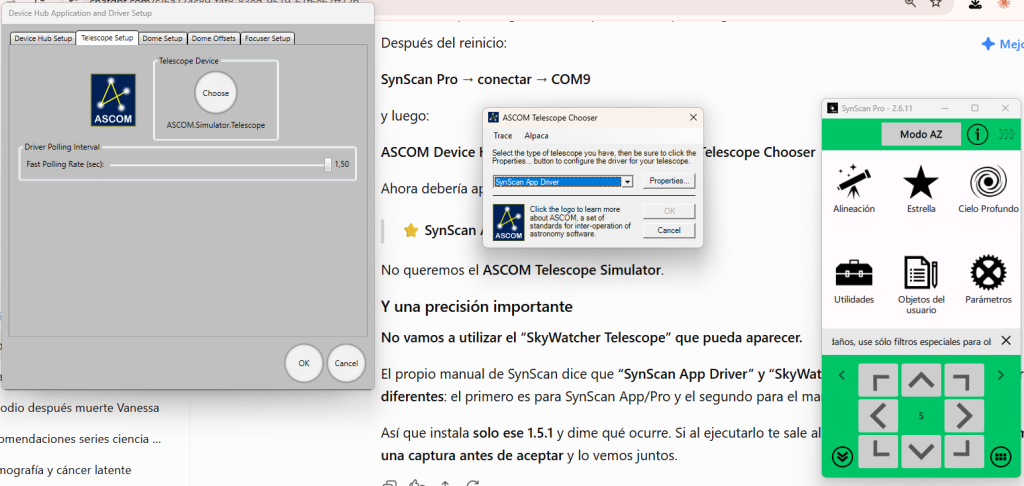This screenshot has height=486, width=1024.
Task: Click the Fast Polling Rate slider handle
Action: (328, 165)
